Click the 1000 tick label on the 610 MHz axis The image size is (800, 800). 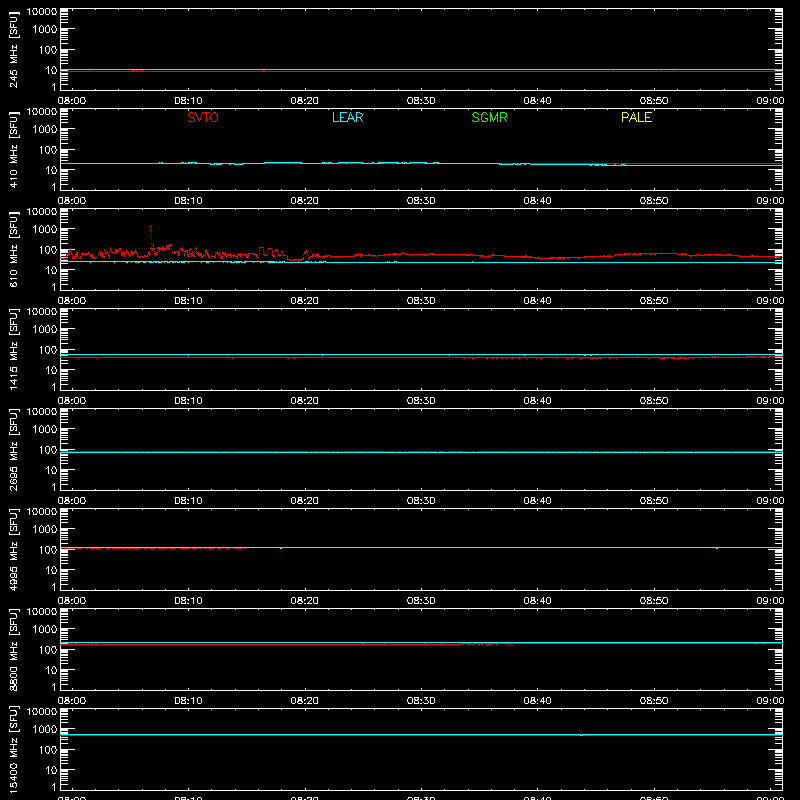click(45, 229)
